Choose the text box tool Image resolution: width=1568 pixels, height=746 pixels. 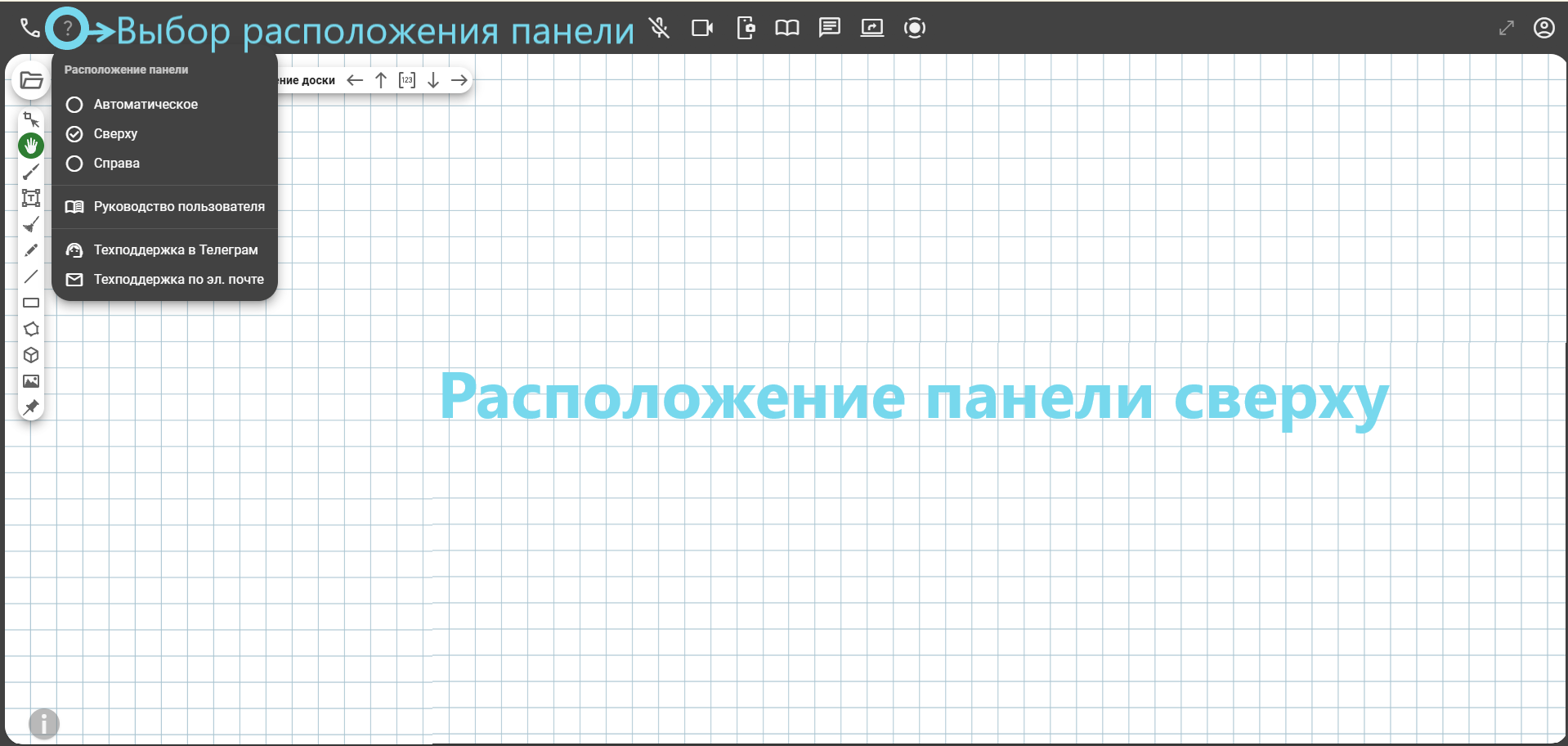31,198
